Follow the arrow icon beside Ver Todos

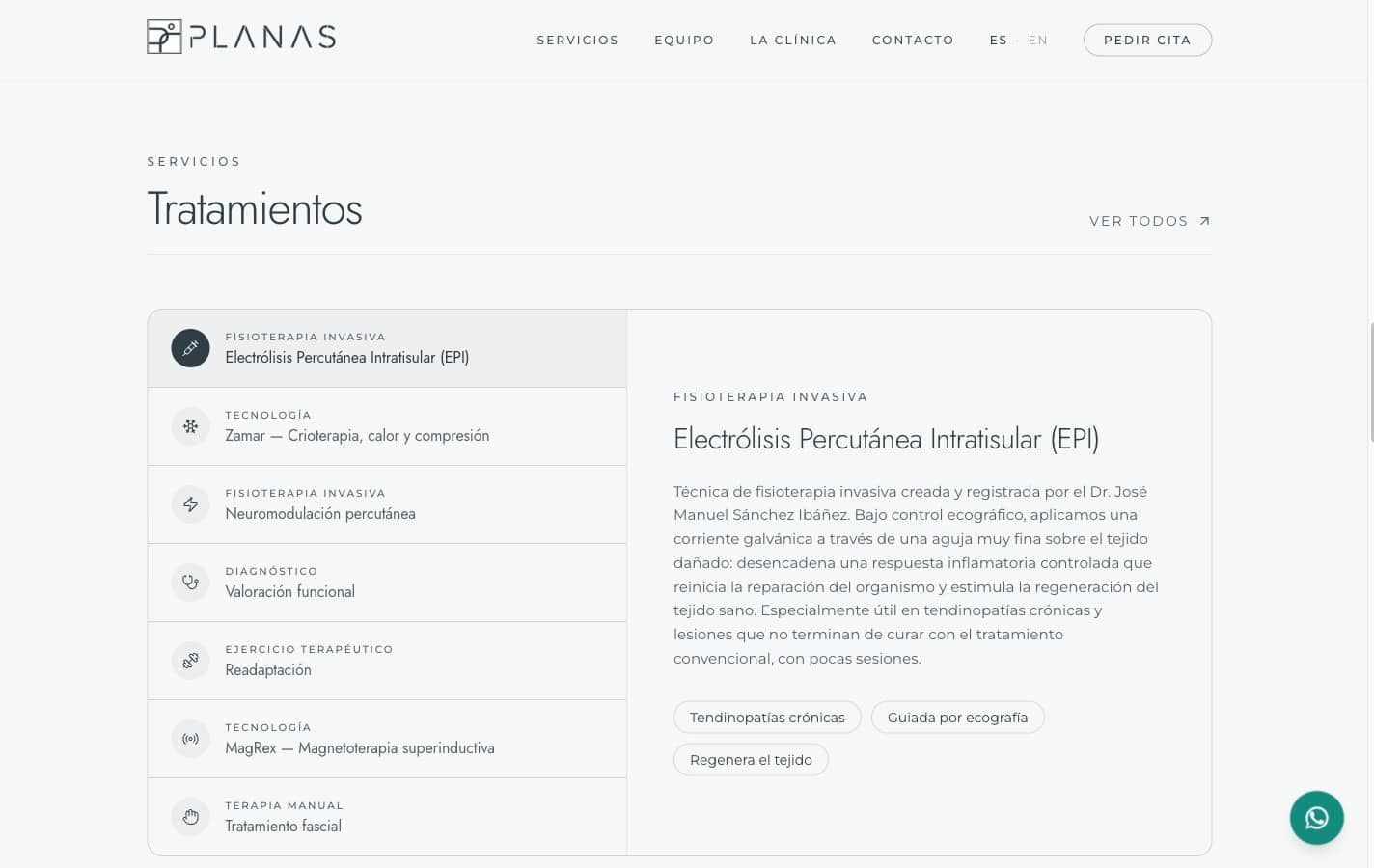1204,221
